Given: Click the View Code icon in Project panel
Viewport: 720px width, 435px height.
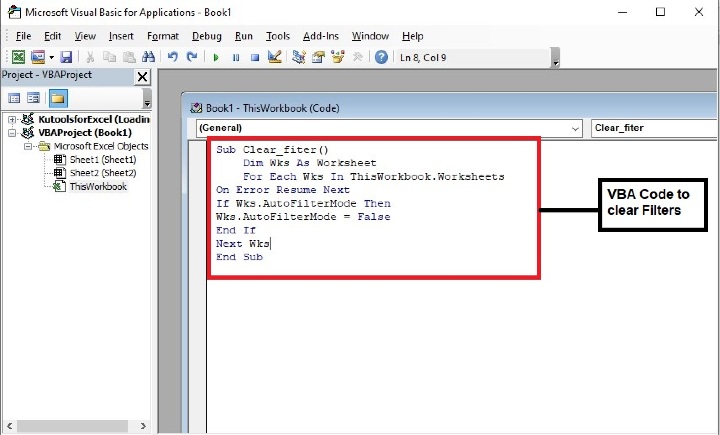Looking at the screenshot, I should click(x=14, y=98).
